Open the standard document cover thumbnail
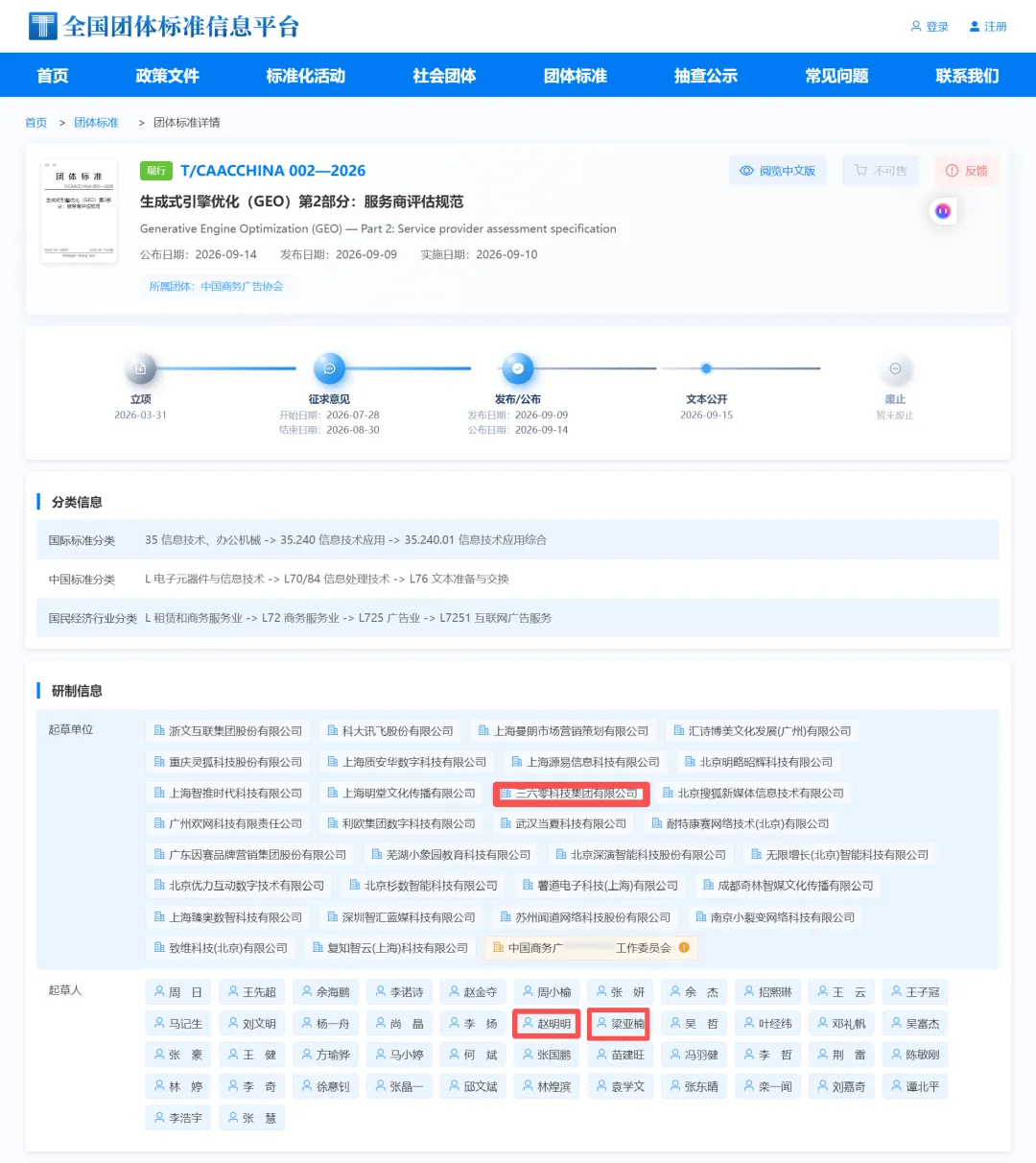 [x=80, y=210]
